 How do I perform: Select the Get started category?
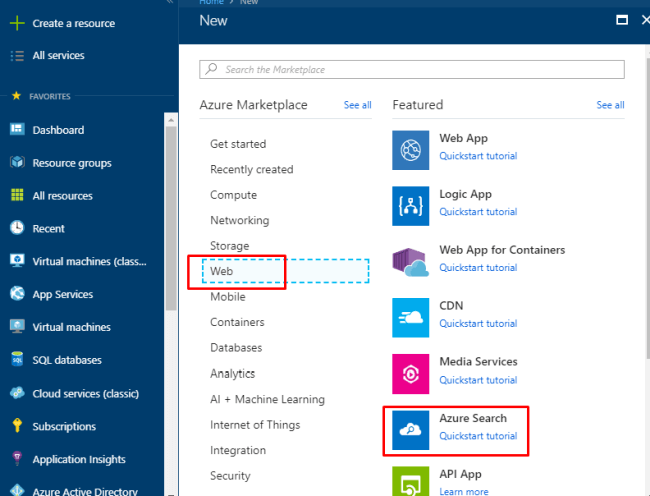[x=238, y=144]
